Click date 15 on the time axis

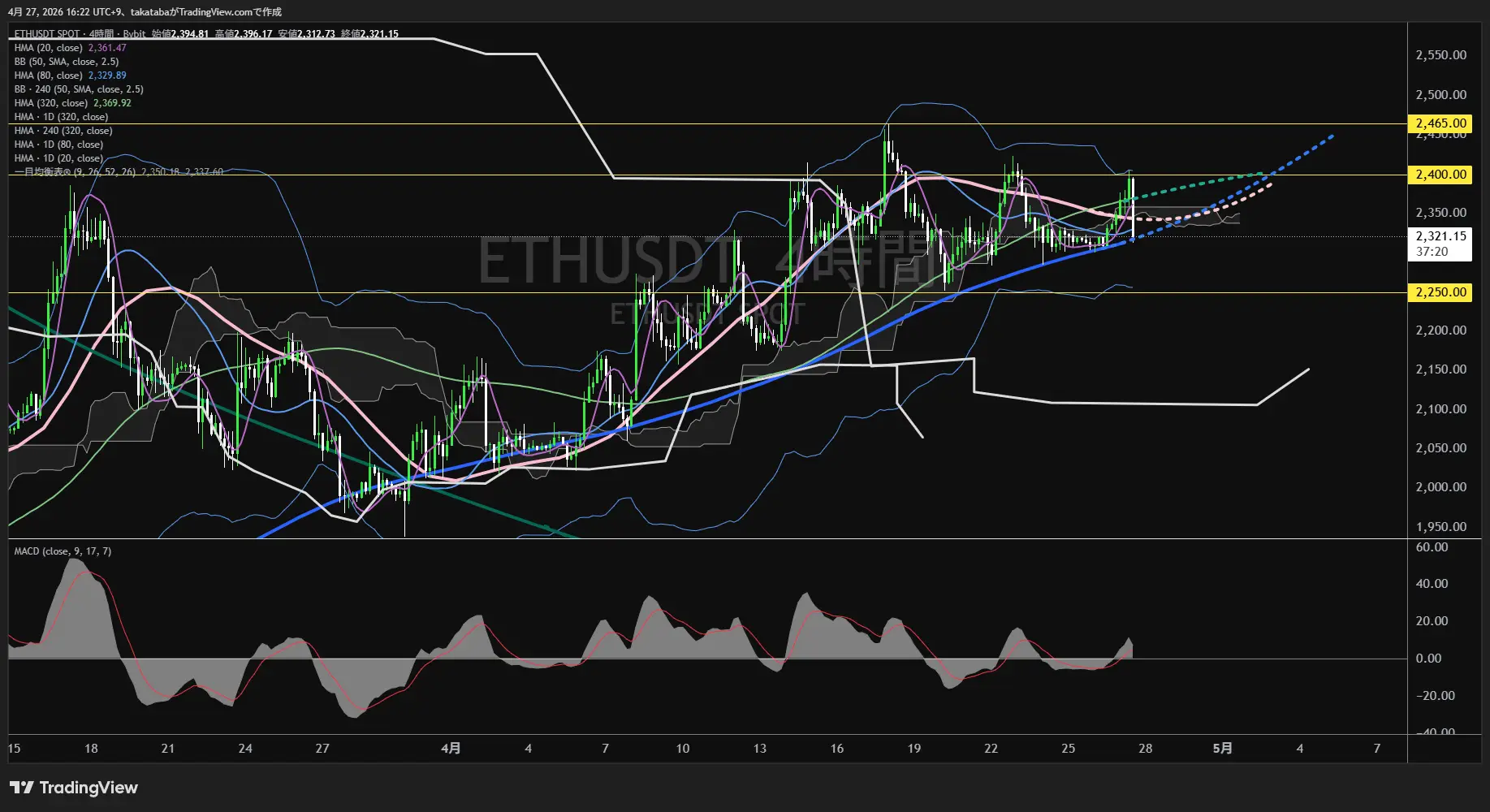pos(15,749)
